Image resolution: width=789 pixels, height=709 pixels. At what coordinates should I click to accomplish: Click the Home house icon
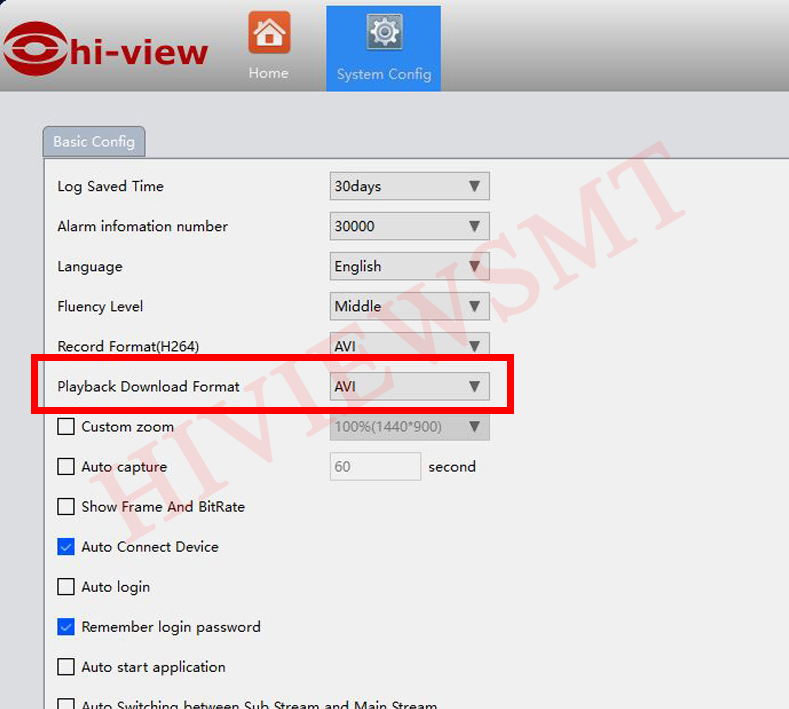[269, 33]
